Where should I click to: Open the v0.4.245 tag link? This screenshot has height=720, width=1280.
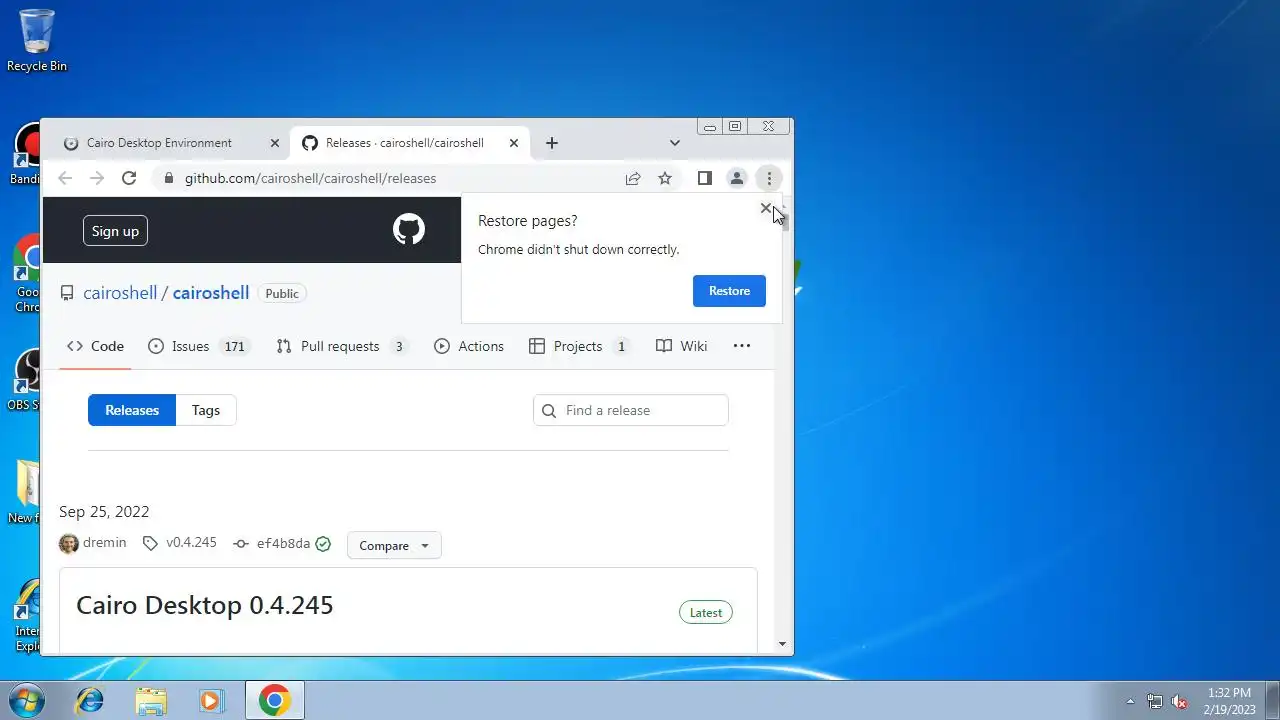(191, 543)
